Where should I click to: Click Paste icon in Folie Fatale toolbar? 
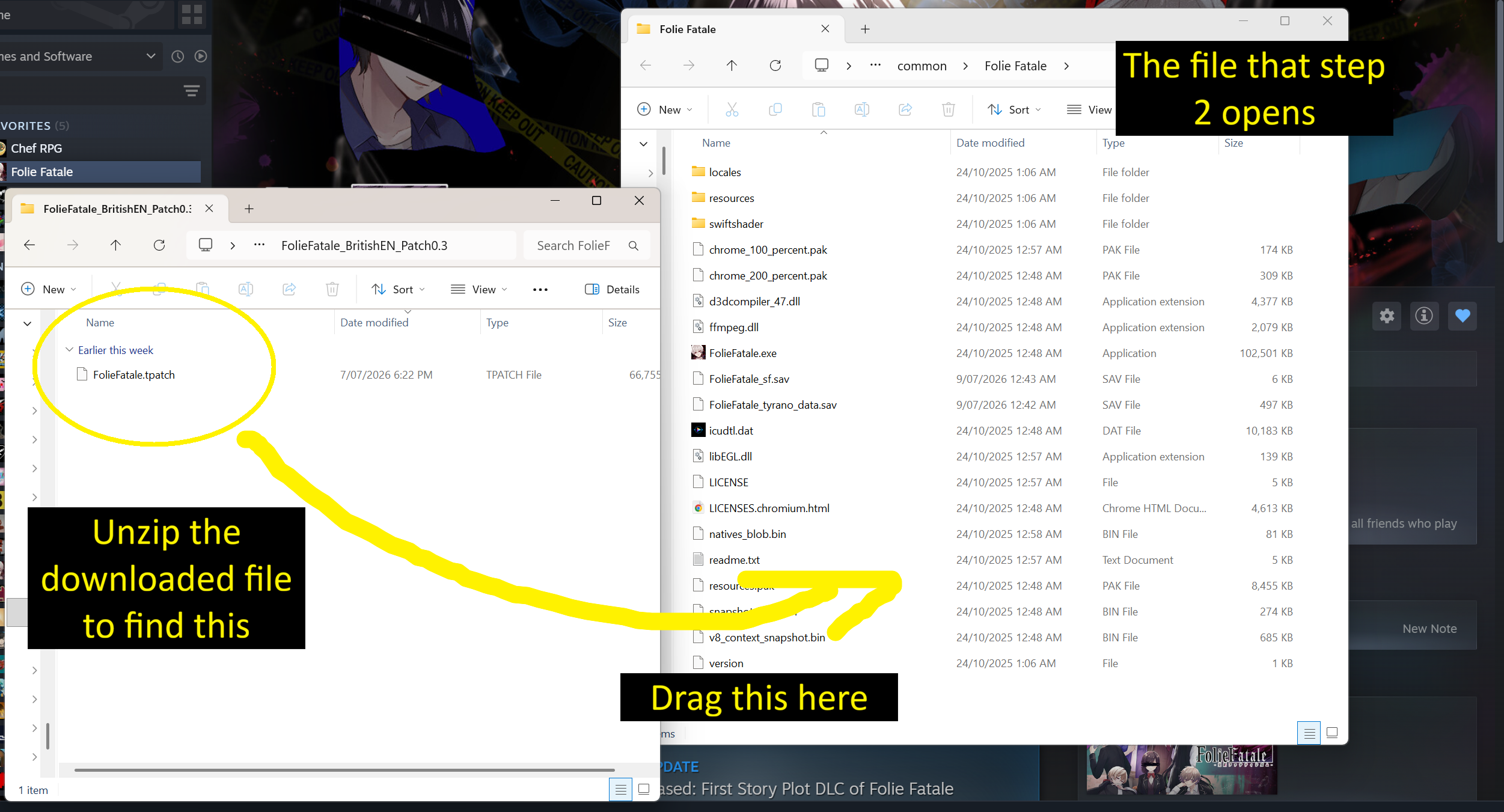click(x=819, y=110)
